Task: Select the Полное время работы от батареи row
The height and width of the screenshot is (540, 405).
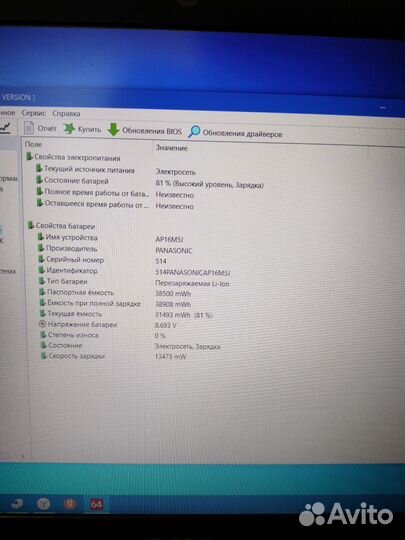Action: [93, 193]
